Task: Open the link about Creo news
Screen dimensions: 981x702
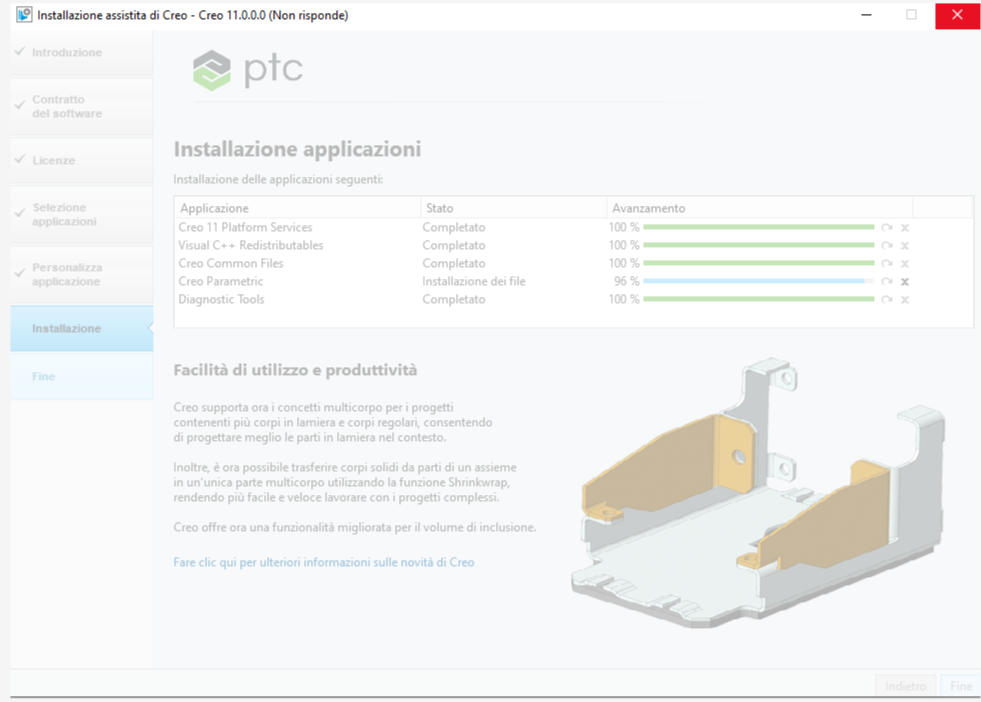Action: click(323, 562)
